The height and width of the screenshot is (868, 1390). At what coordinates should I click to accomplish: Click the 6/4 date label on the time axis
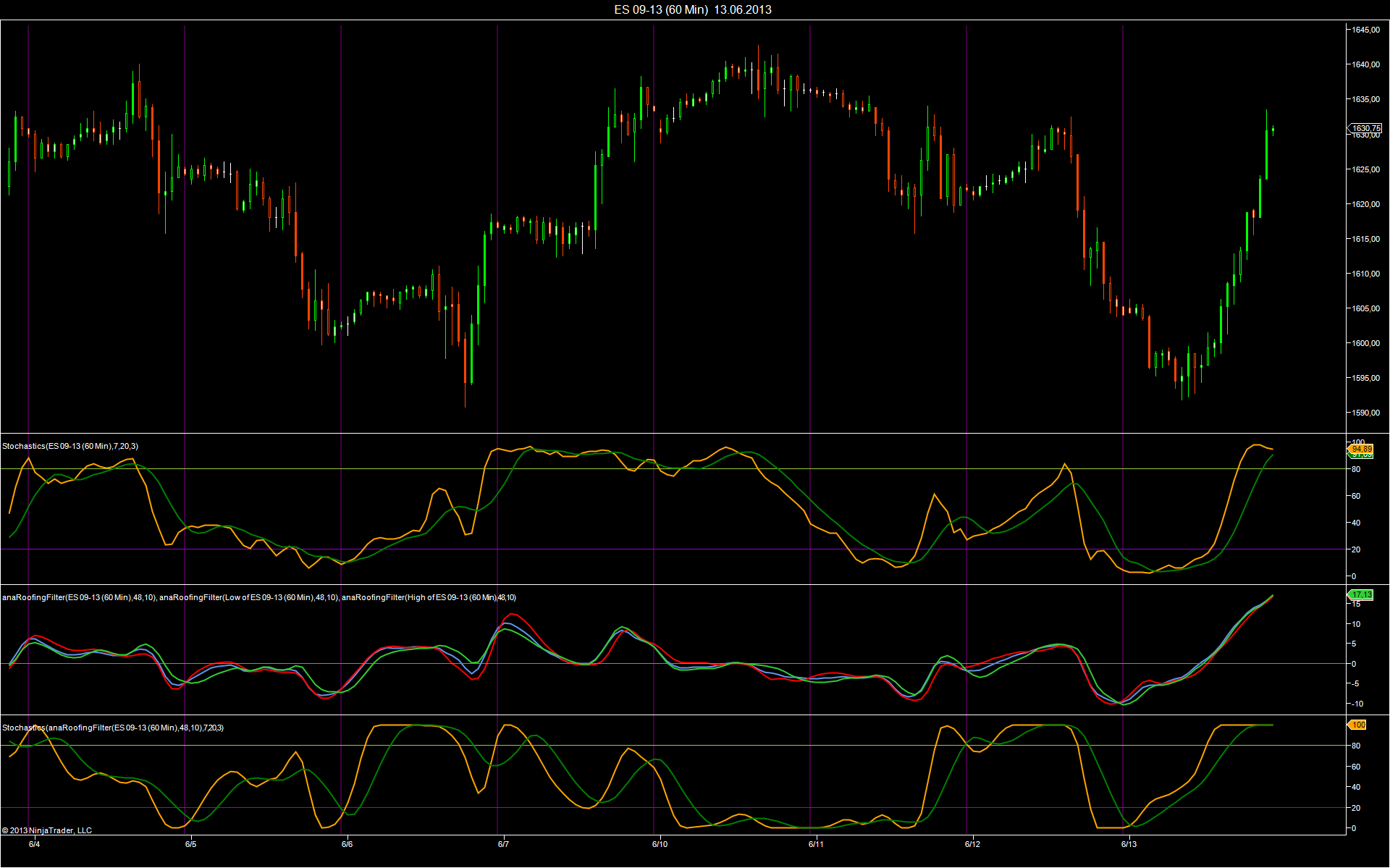[x=34, y=844]
